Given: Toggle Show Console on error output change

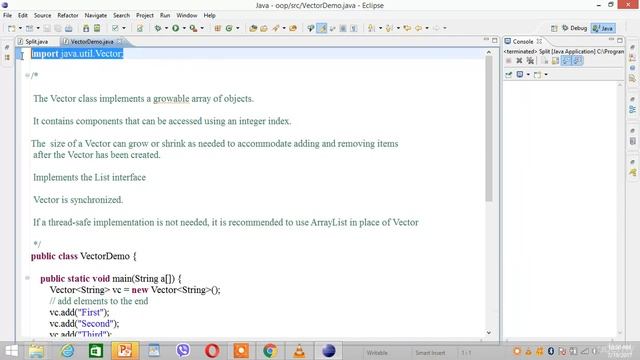Looking at the screenshot, I should click(x=577, y=61).
